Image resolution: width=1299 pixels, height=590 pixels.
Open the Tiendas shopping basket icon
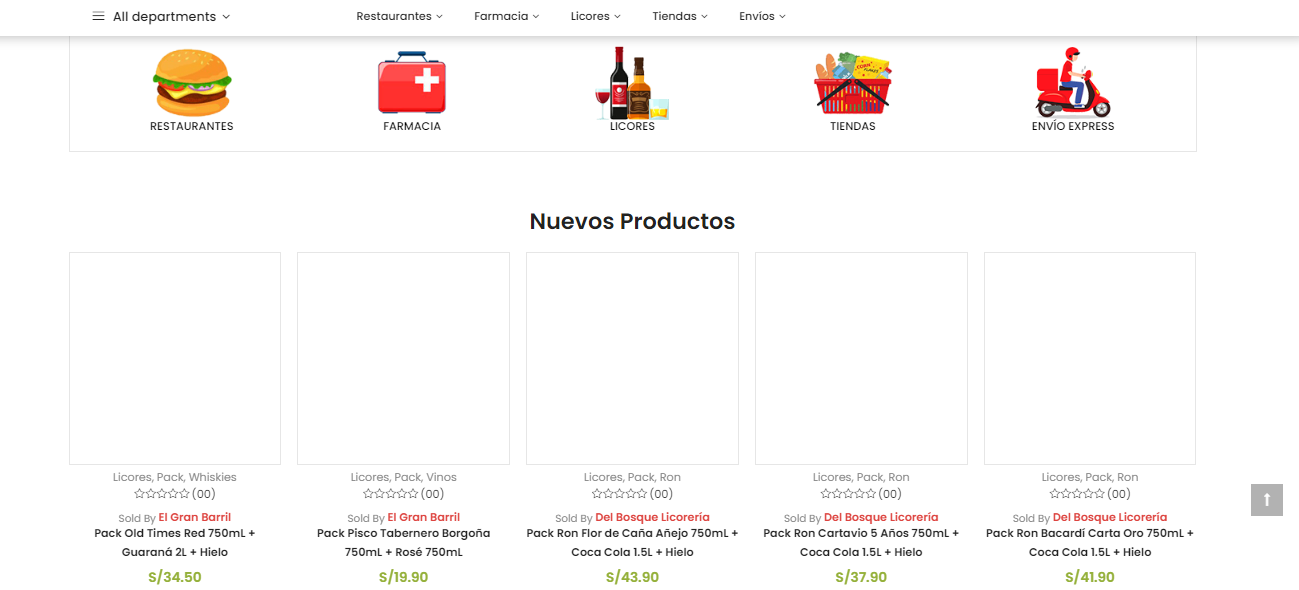click(852, 83)
